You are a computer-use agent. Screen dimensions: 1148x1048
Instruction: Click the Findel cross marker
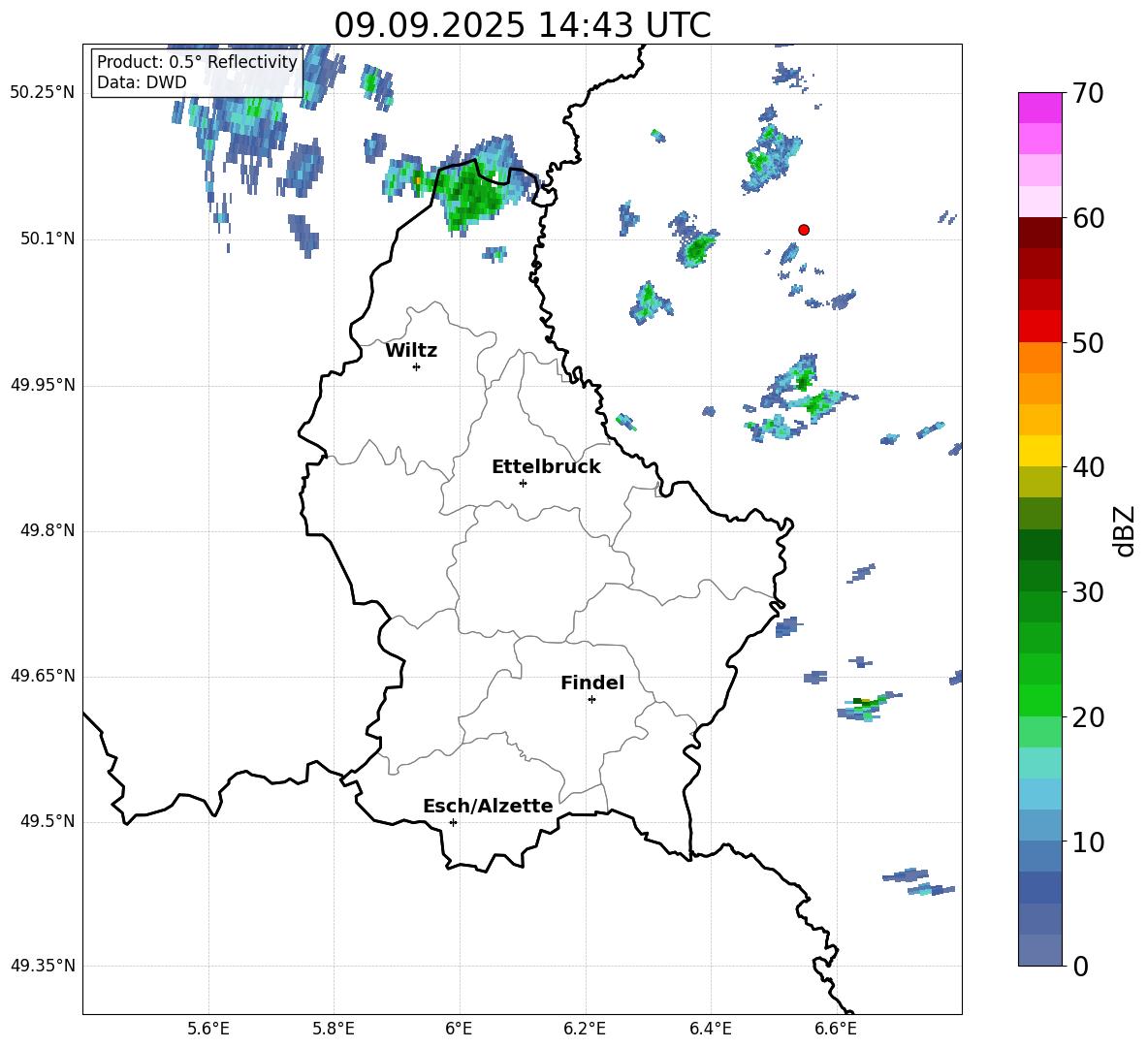coord(591,700)
